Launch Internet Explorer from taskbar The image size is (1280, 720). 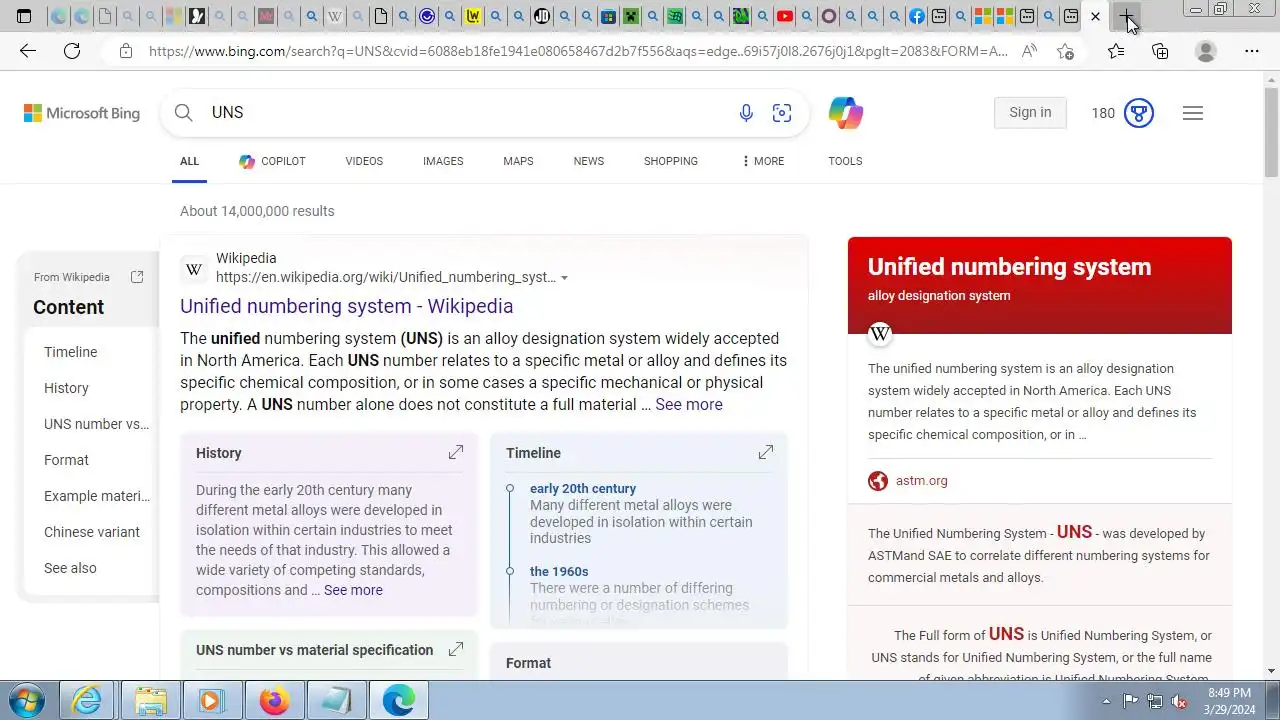pos(87,700)
